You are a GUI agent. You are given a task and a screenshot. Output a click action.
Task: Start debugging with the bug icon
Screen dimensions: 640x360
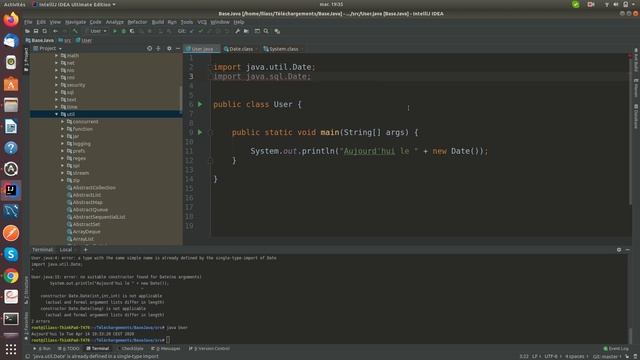tap(123, 31)
